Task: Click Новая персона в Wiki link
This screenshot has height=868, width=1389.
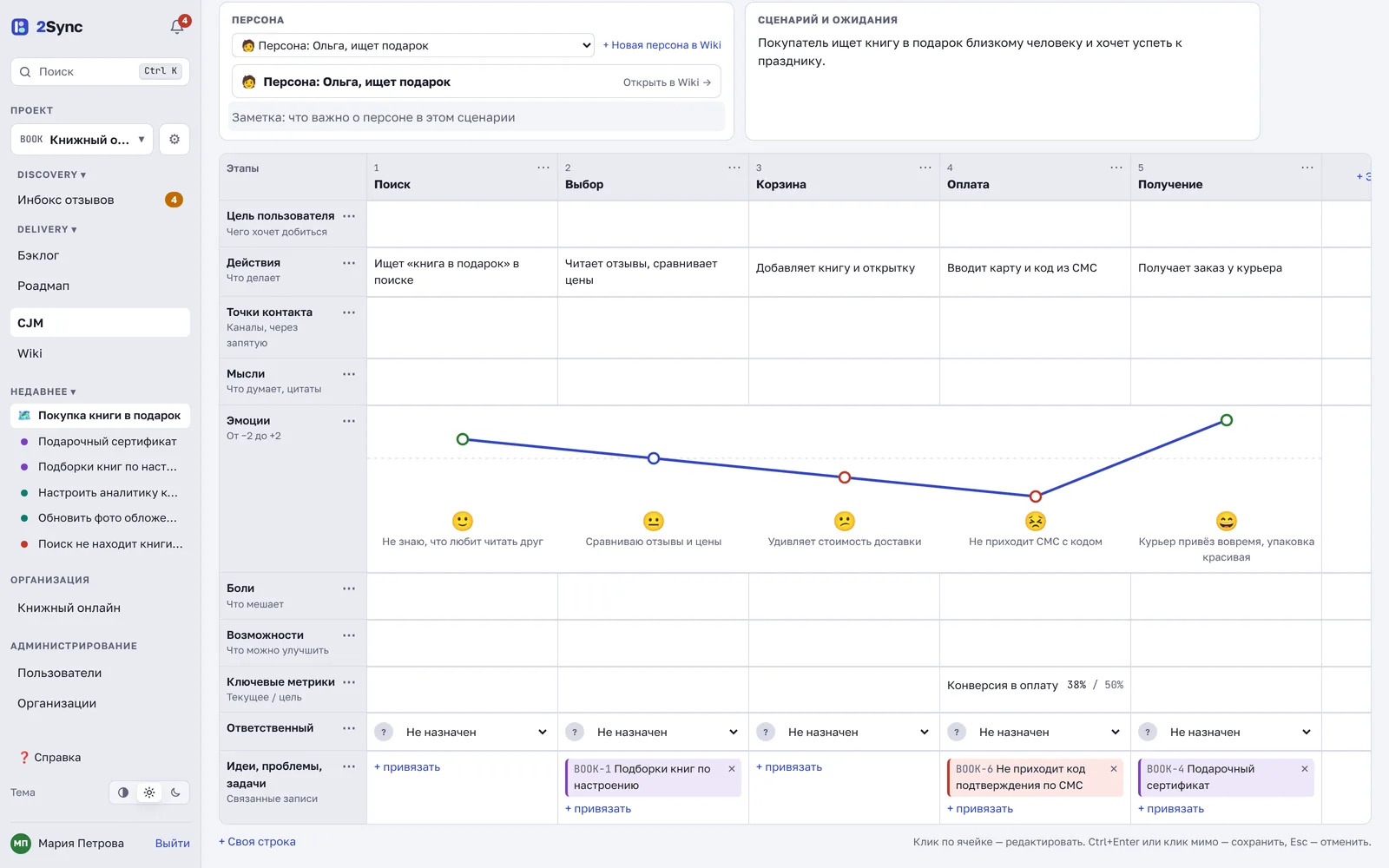Action: (x=662, y=45)
